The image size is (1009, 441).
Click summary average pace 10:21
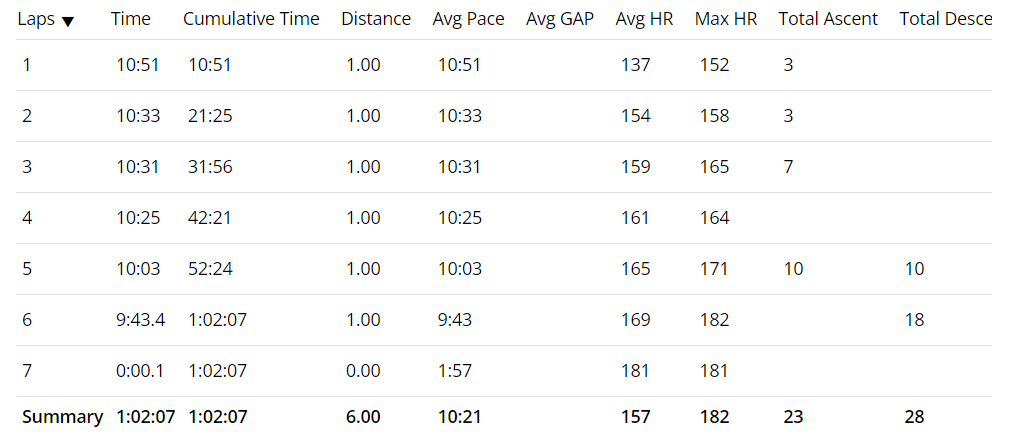tap(460, 417)
